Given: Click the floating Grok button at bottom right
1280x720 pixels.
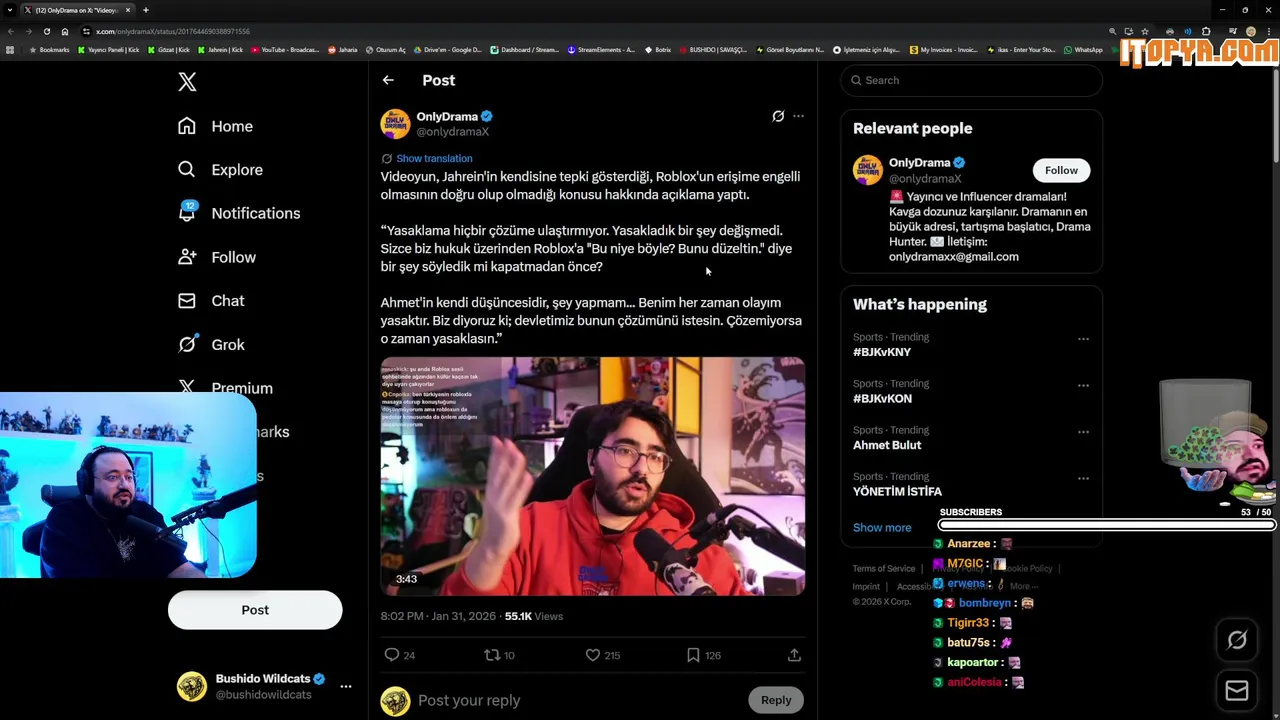Looking at the screenshot, I should [1237, 641].
